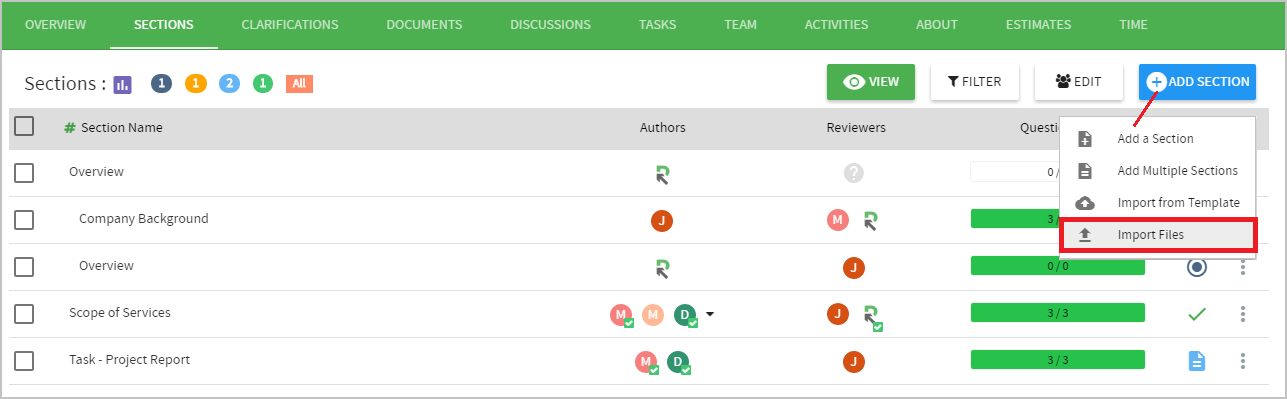The width and height of the screenshot is (1287, 399).
Task: Open the TEAM tab
Action: (741, 24)
